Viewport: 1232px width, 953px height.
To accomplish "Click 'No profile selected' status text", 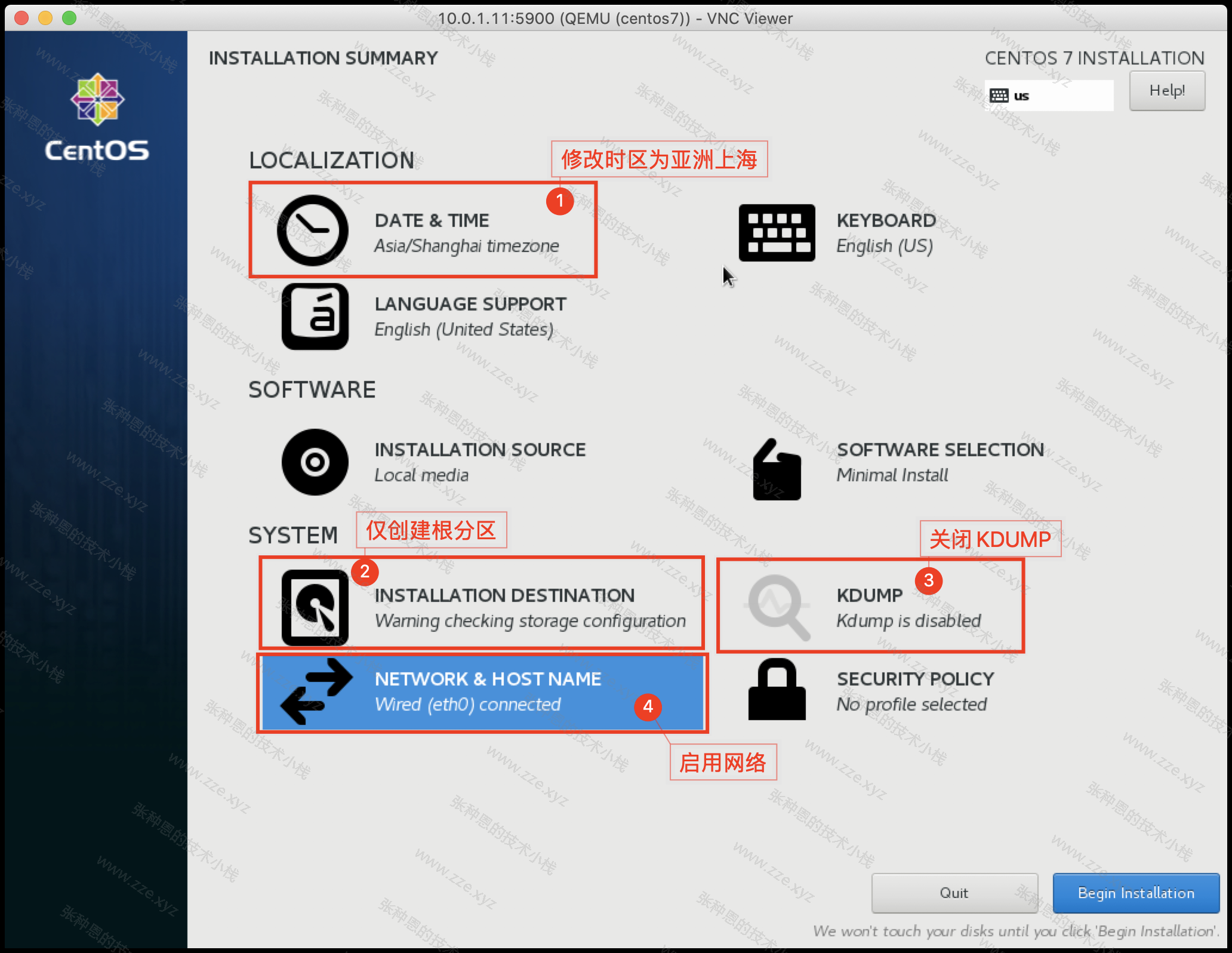I will point(911,705).
